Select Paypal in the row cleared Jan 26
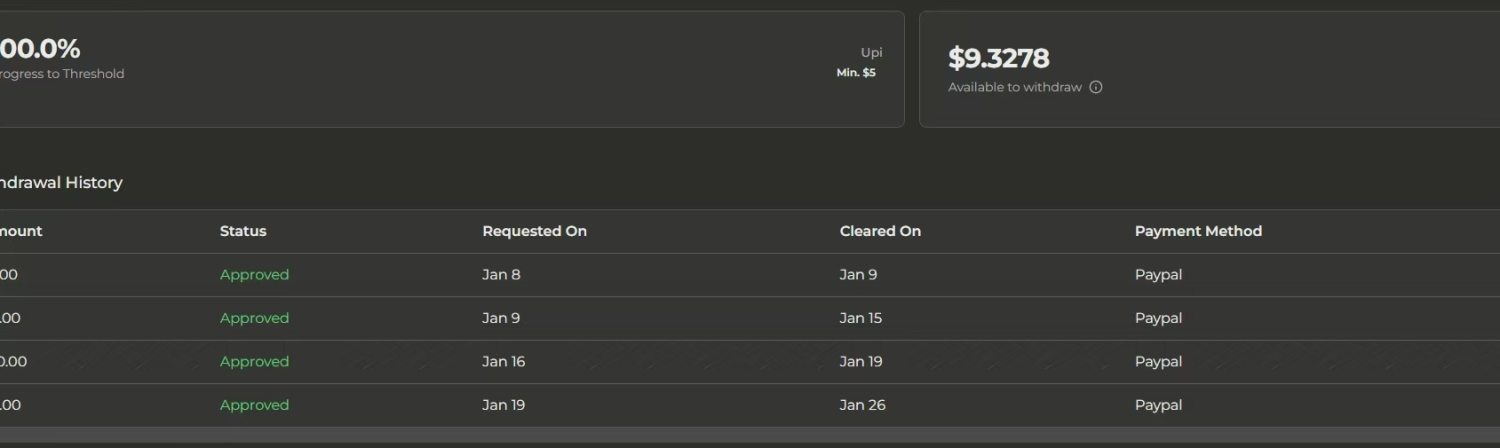 (1158, 405)
